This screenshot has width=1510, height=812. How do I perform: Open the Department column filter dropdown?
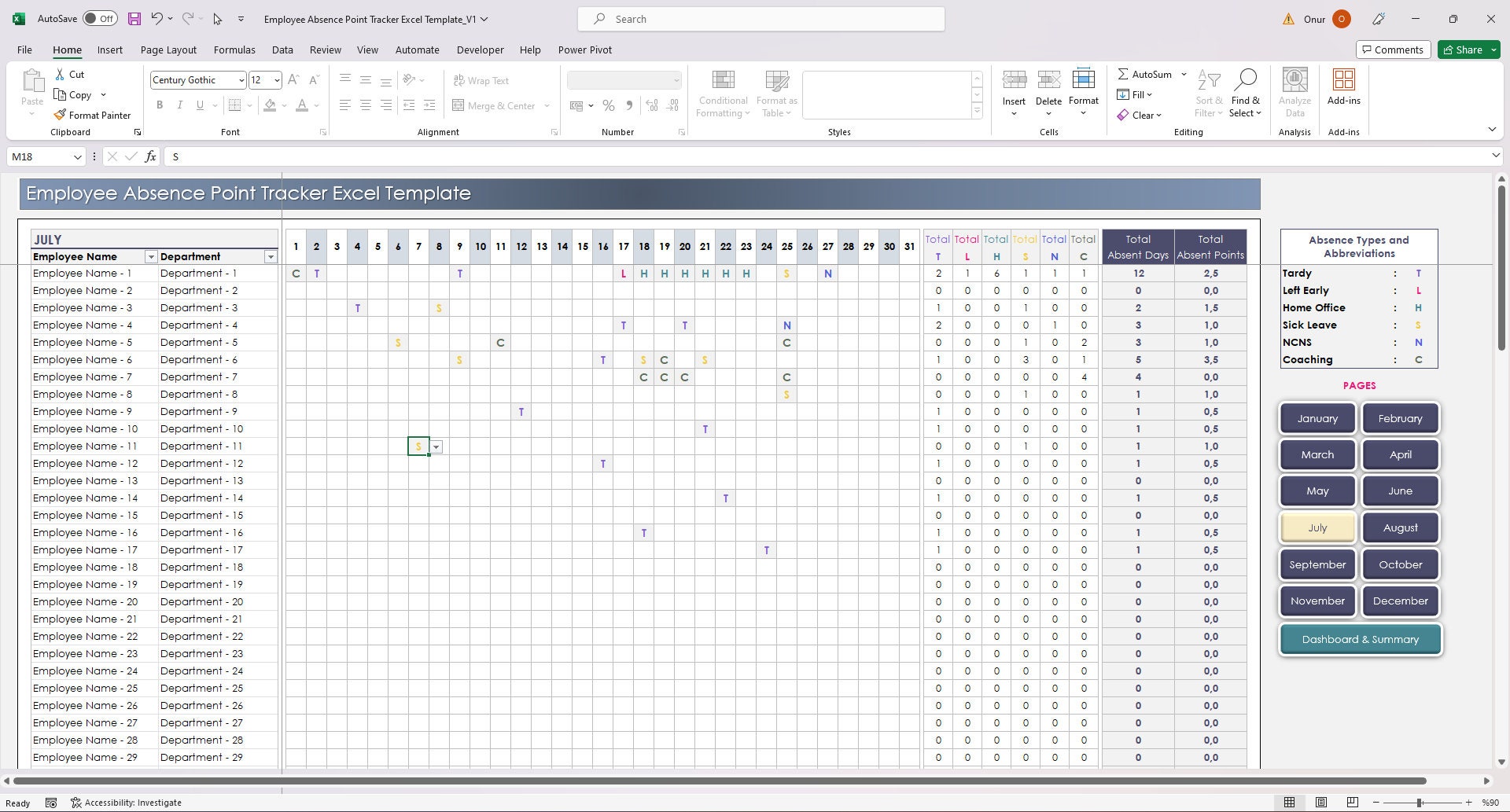[x=271, y=256]
